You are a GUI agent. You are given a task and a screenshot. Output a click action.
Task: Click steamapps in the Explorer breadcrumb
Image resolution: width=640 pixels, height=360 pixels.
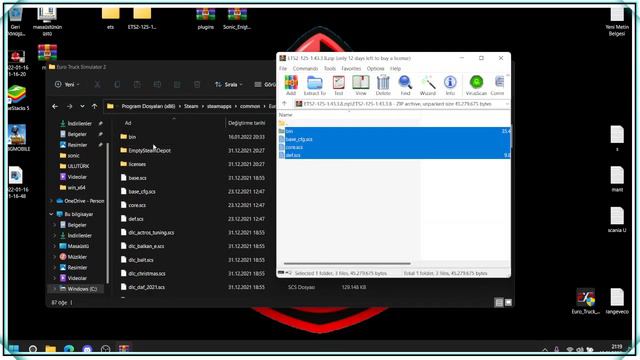(219, 106)
